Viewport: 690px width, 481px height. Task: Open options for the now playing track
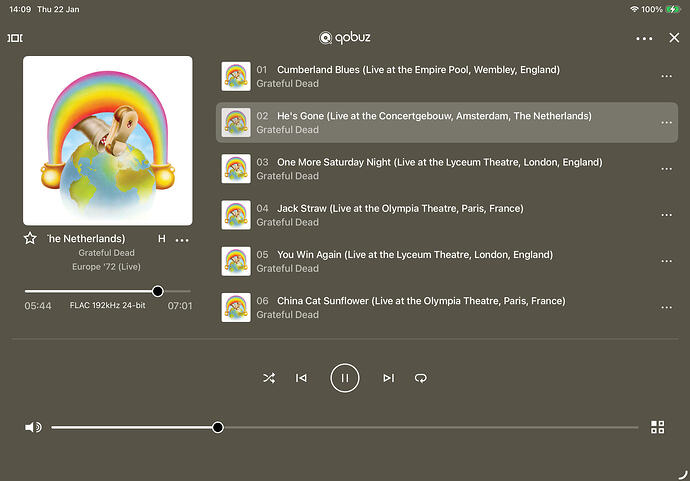[x=182, y=240]
